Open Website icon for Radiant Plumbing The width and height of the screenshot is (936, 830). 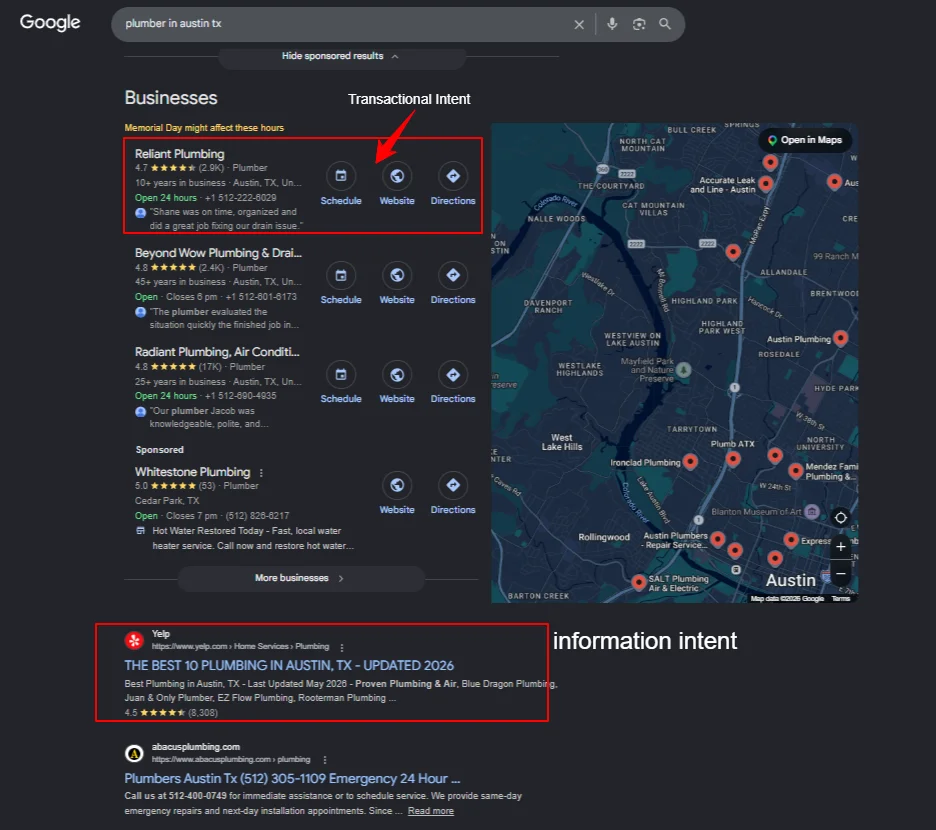(x=397, y=374)
